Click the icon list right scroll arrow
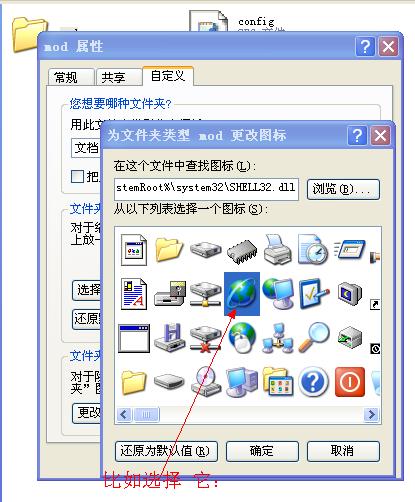This screenshot has width=415, height=502. [371, 415]
